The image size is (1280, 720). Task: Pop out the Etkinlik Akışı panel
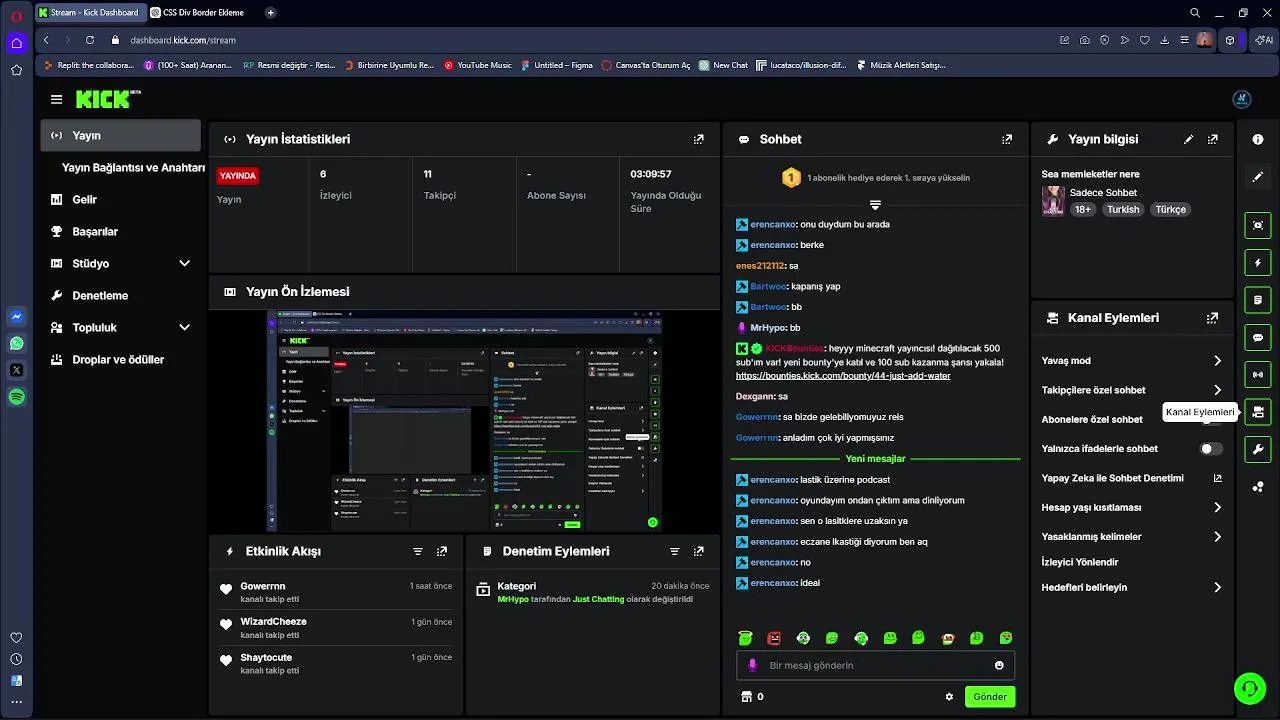click(x=442, y=551)
